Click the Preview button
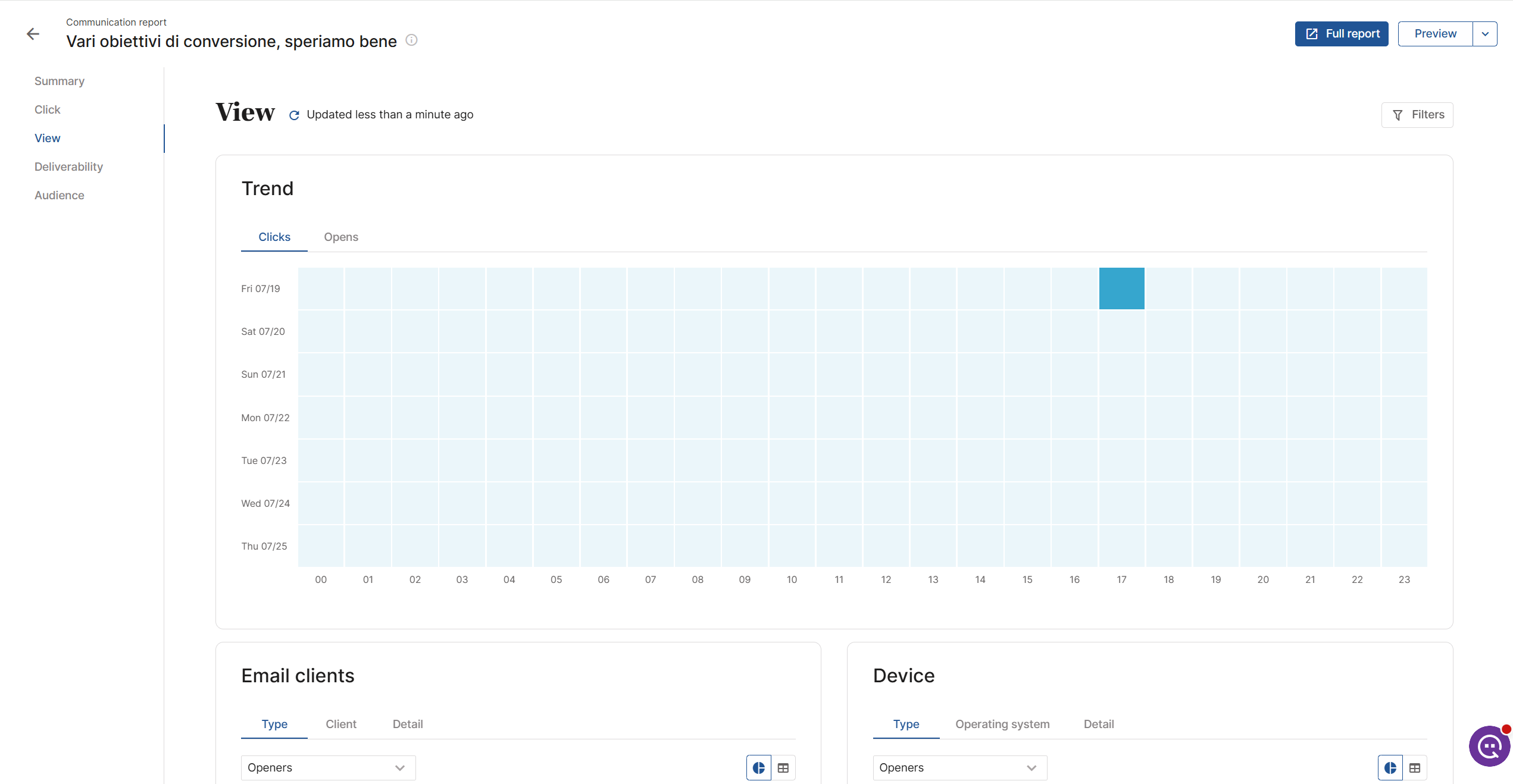The image size is (1513, 784). (1435, 34)
